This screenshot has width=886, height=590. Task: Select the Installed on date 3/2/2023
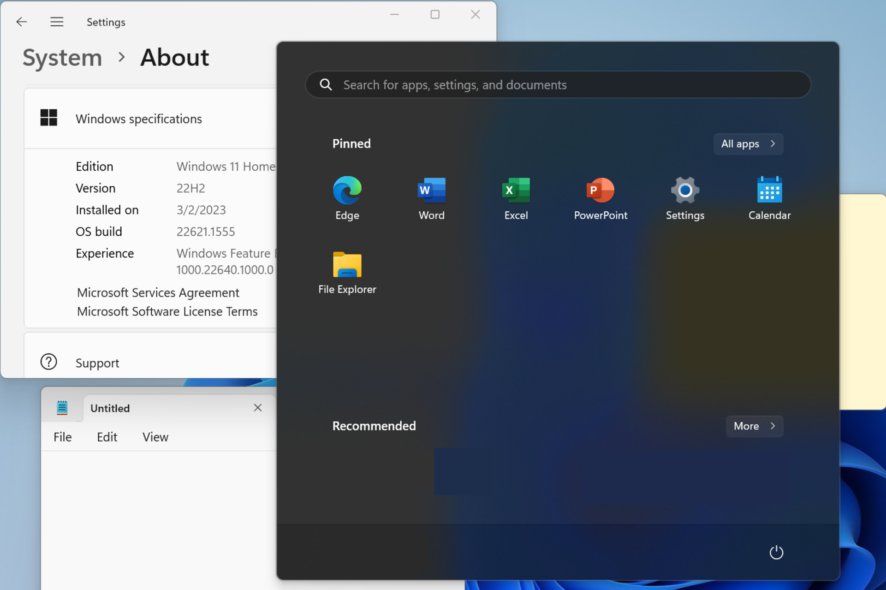tap(201, 210)
